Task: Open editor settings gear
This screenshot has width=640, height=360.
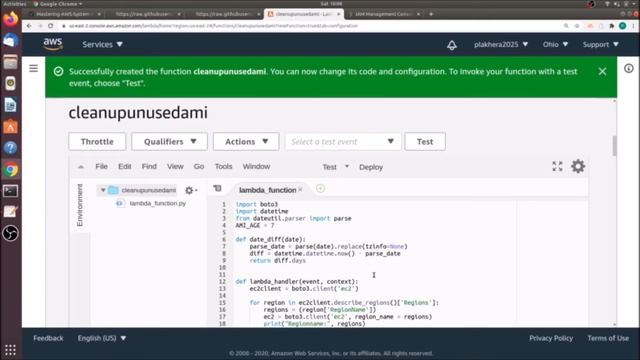Action: pyautogui.click(x=578, y=166)
